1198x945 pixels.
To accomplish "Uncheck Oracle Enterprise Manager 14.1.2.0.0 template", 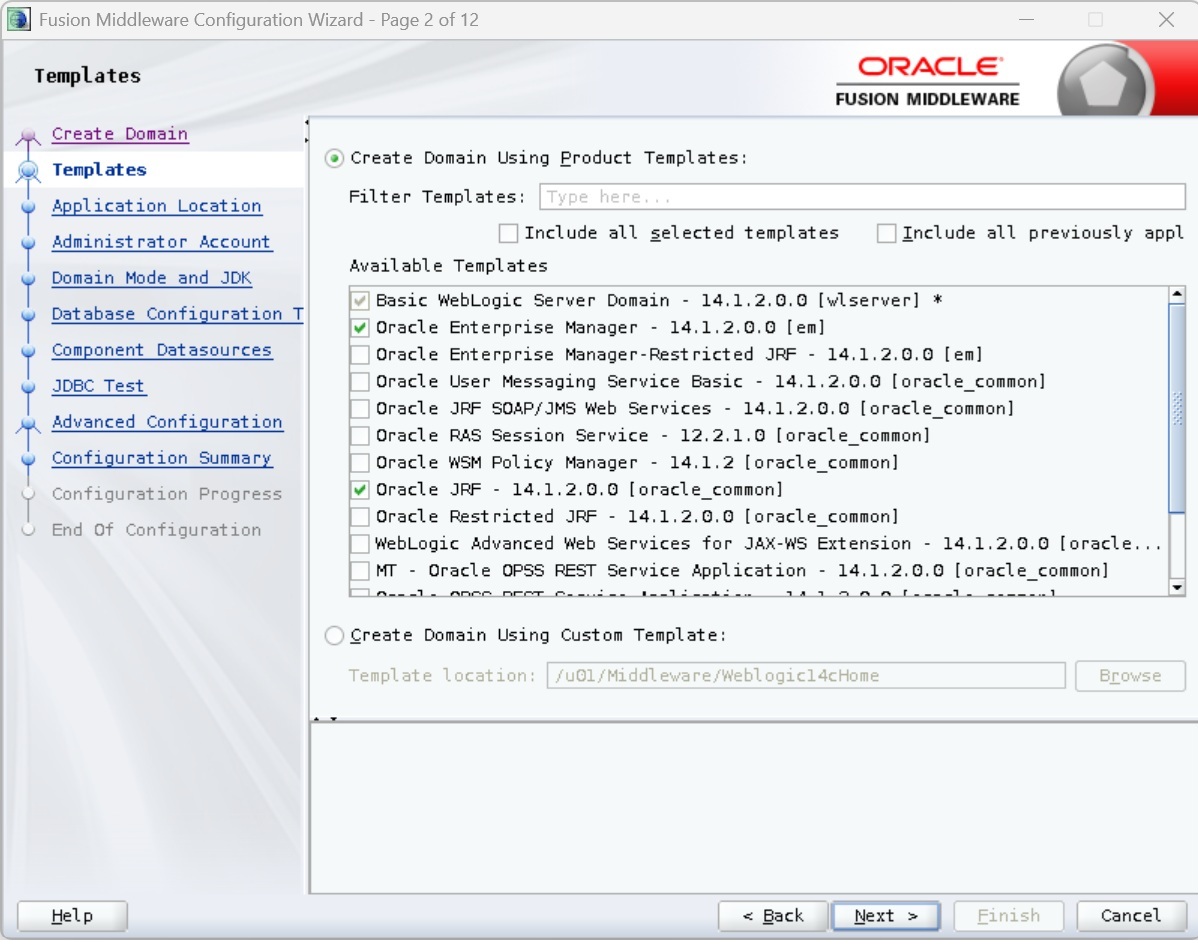I will pos(359,328).
